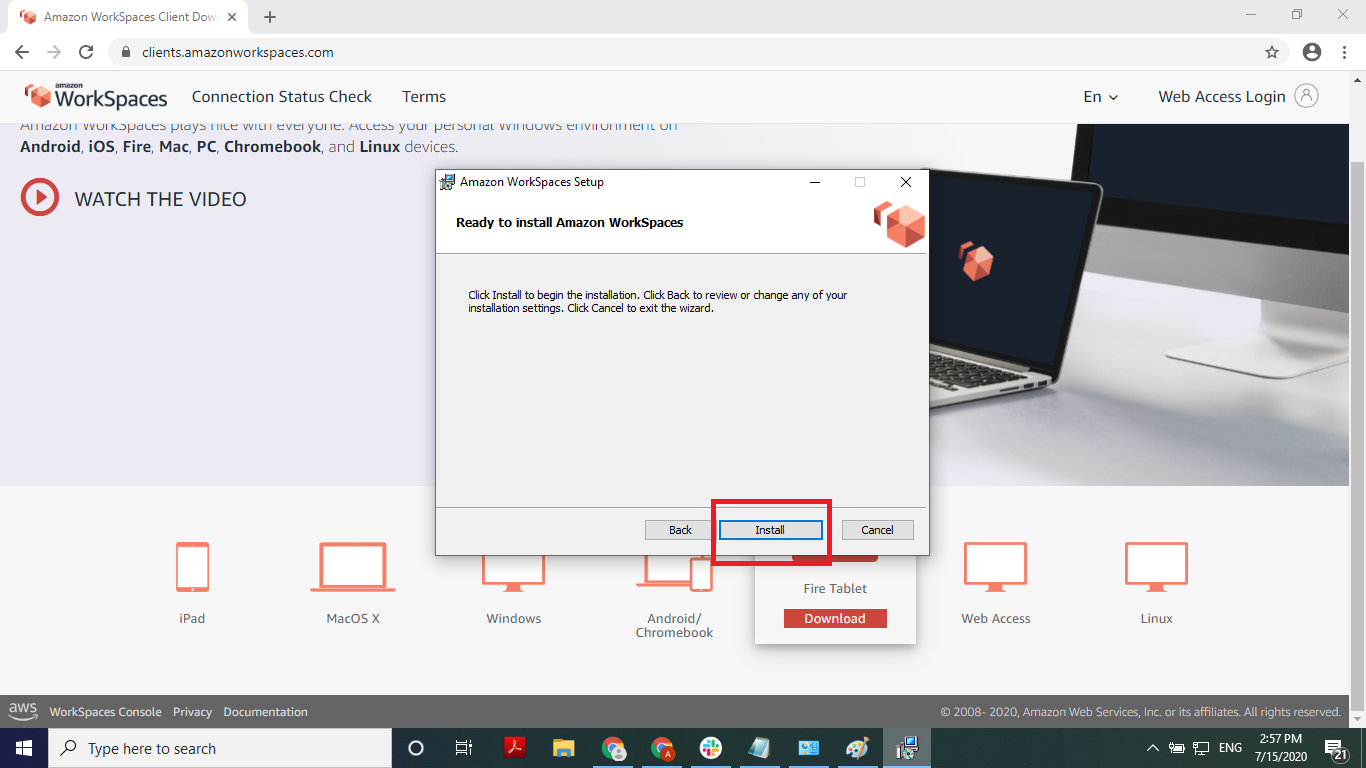Screen dimensions: 1366x768
Task: Open a new Chrome tab
Action: tap(270, 17)
